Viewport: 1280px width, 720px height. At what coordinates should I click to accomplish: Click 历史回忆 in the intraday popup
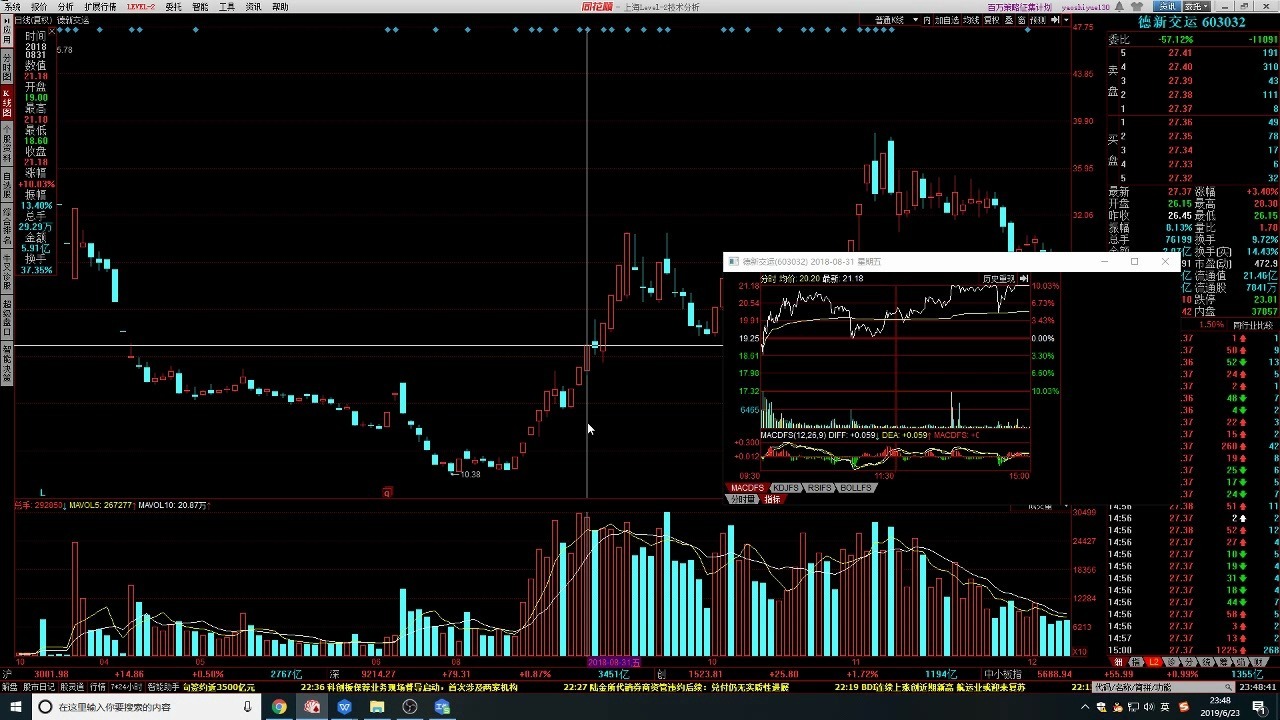(x=998, y=278)
